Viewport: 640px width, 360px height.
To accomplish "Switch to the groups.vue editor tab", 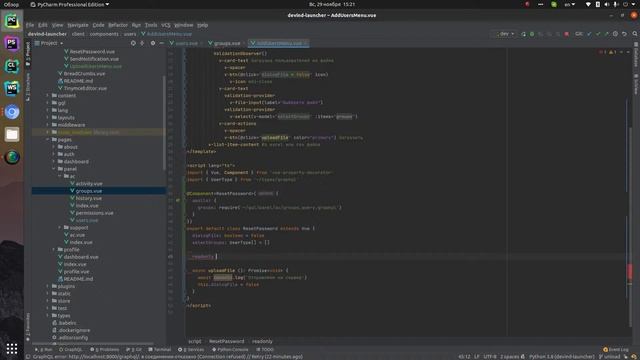I will coord(227,43).
